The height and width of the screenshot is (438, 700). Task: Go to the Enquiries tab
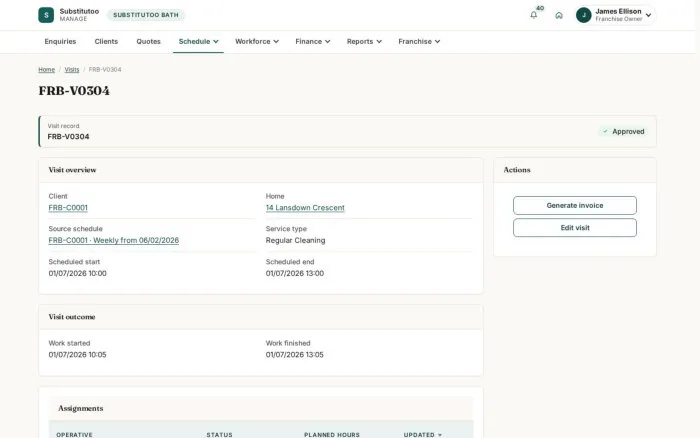pyautogui.click(x=60, y=42)
